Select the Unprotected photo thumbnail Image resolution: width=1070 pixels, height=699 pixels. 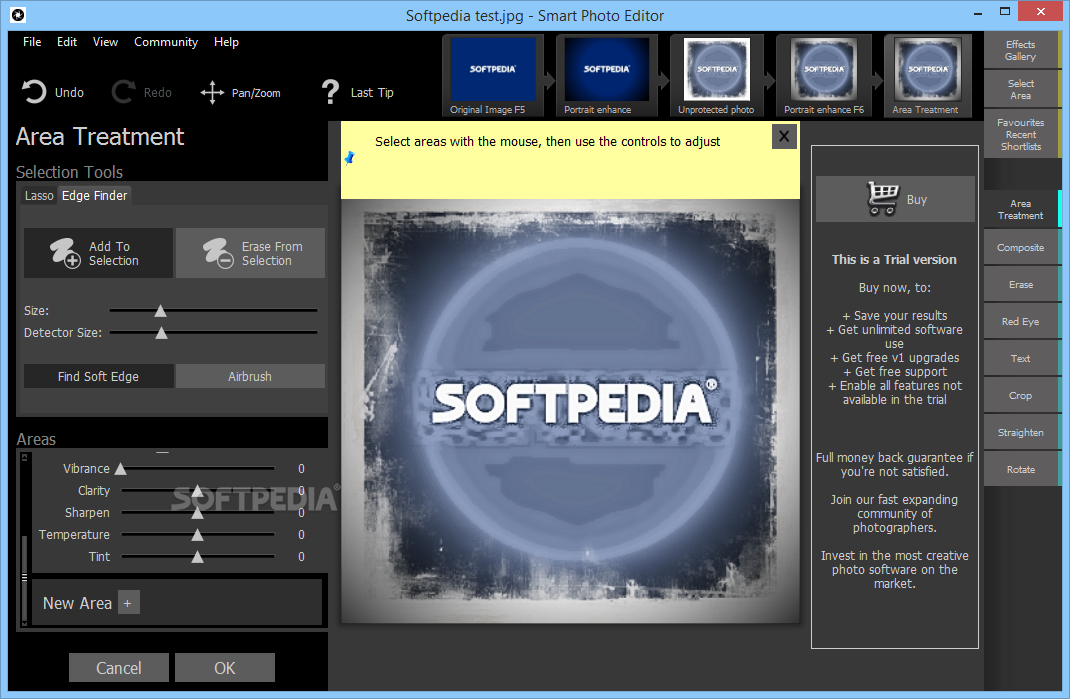pos(717,76)
